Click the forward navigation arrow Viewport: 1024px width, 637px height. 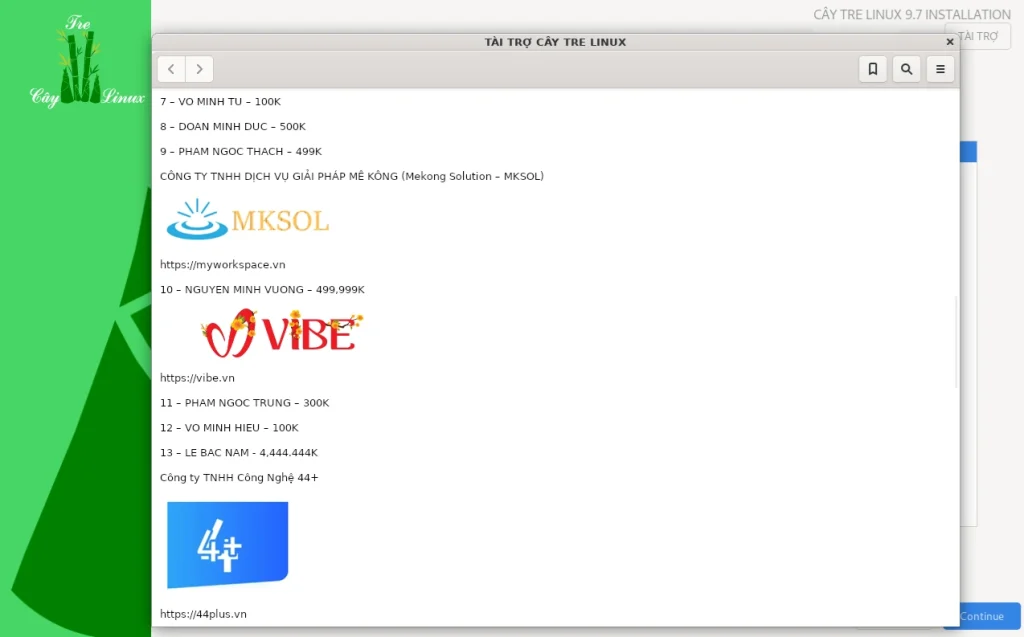(x=199, y=69)
